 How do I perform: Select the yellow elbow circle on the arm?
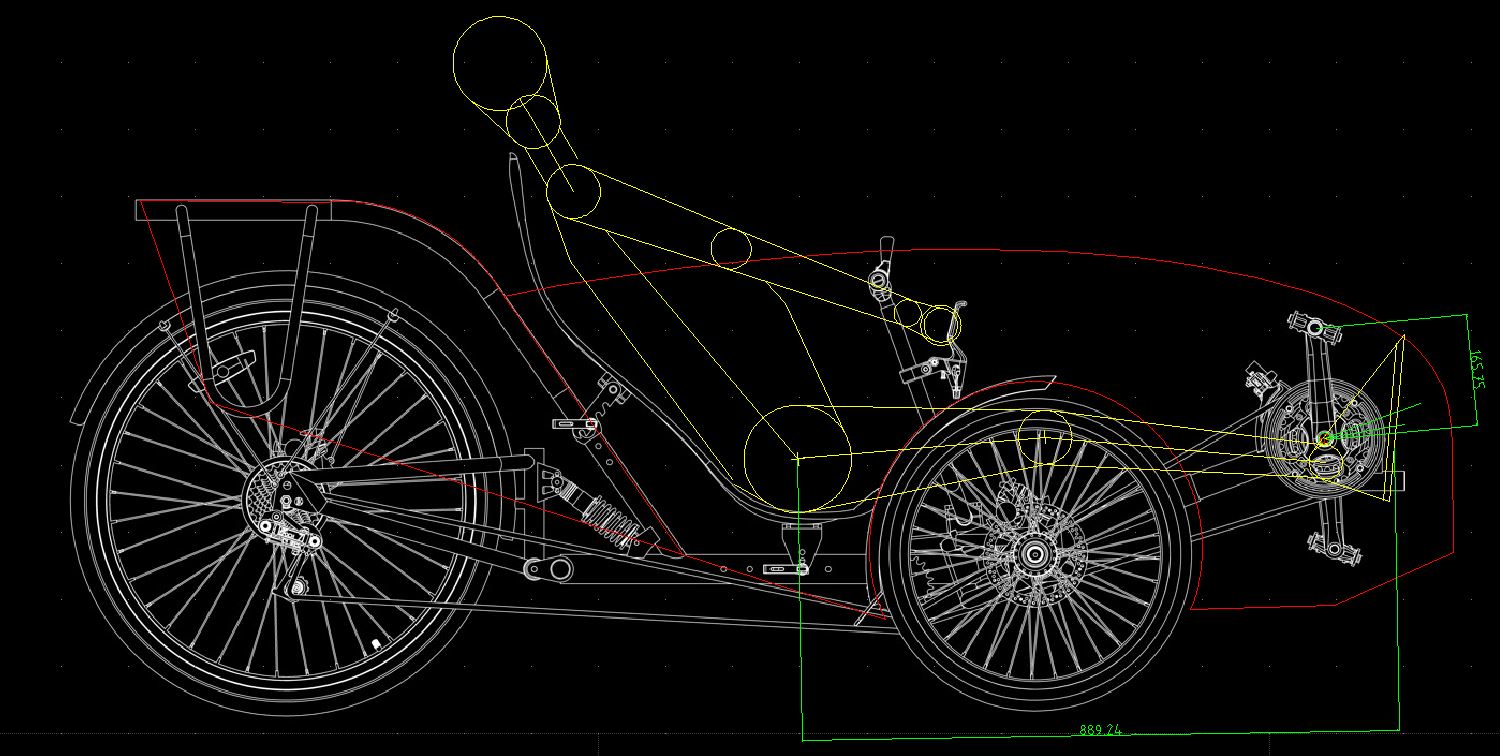tap(731, 249)
